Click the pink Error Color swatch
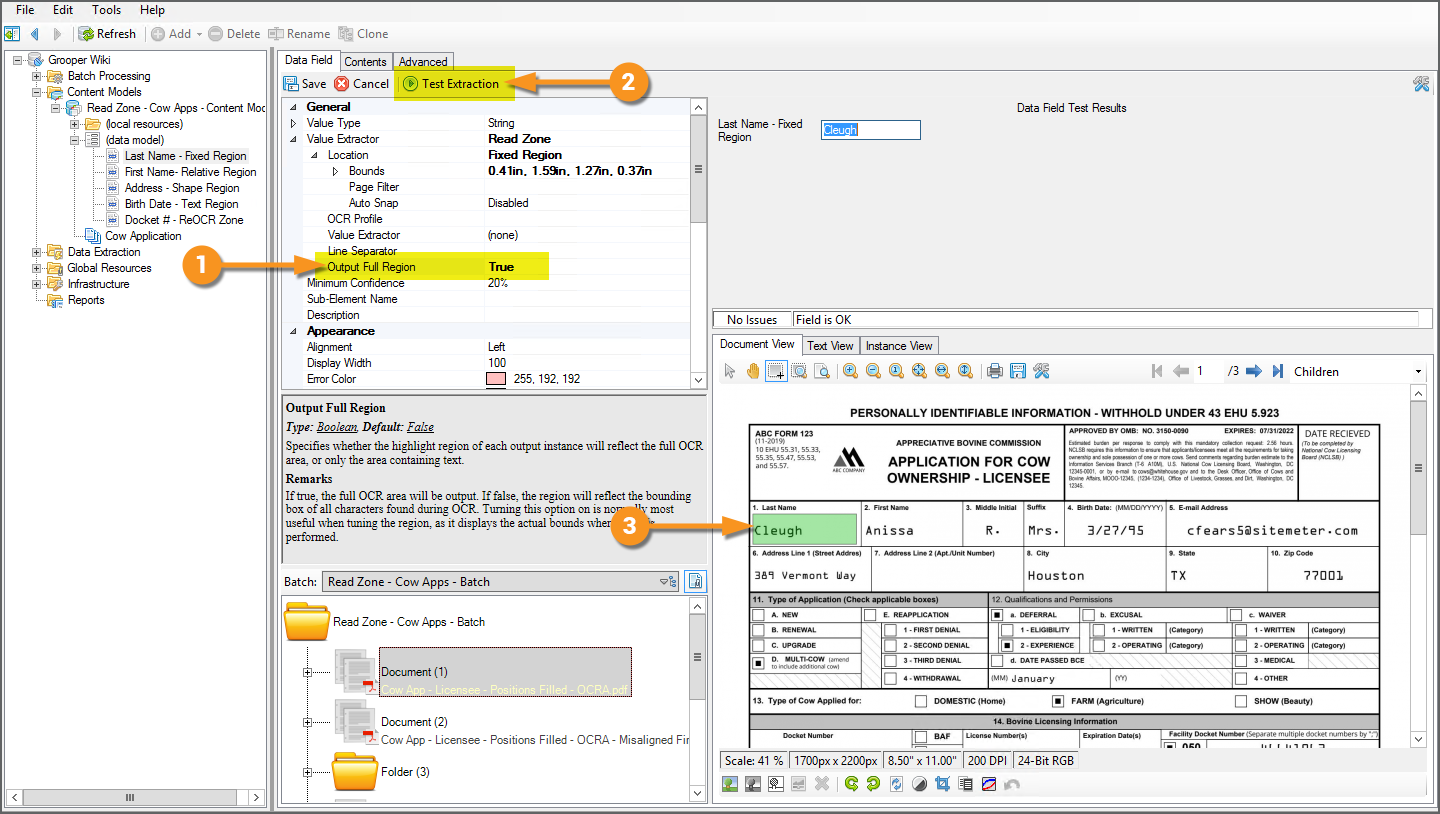 496,379
